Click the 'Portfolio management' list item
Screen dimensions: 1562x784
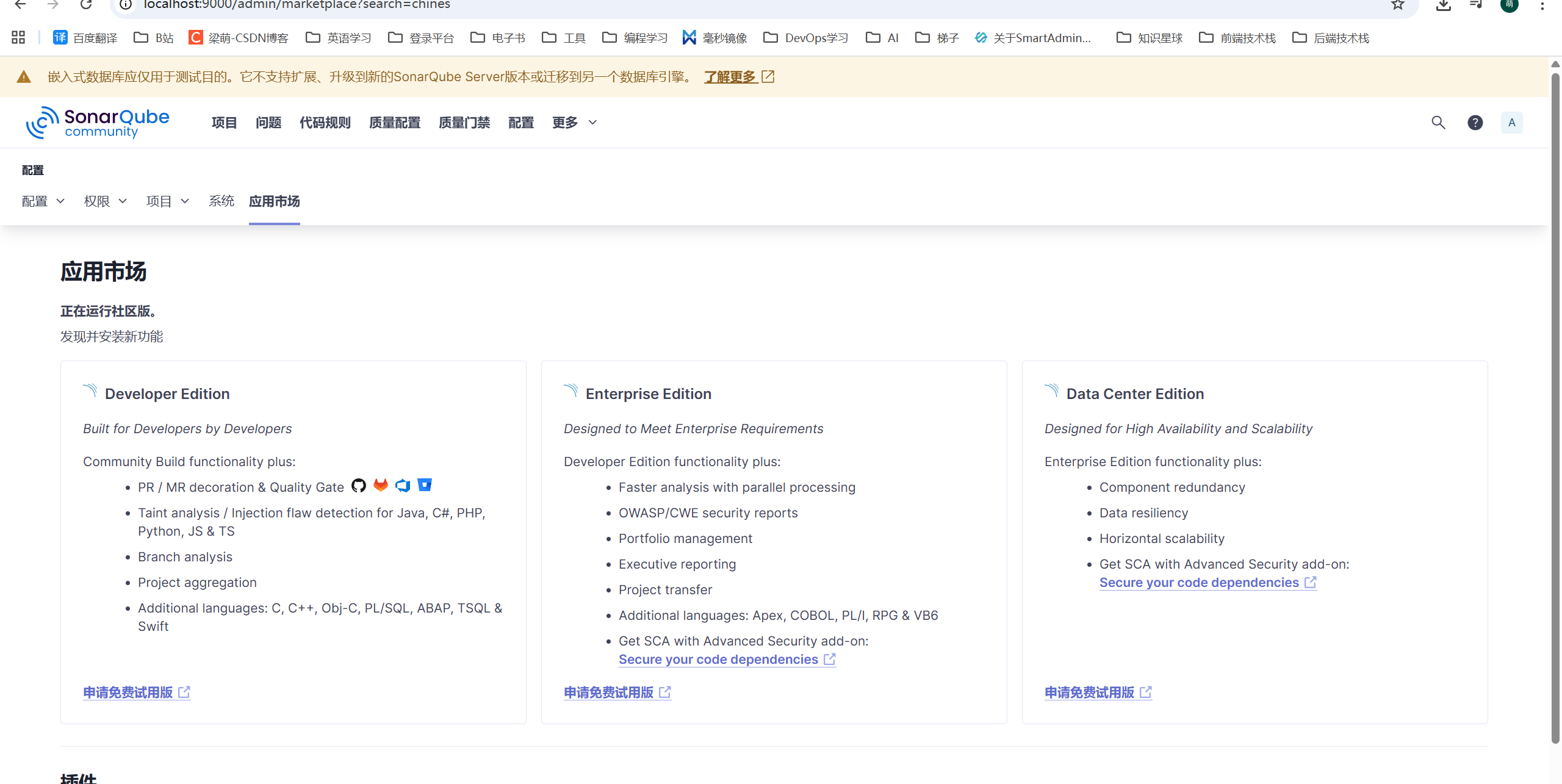coord(685,539)
